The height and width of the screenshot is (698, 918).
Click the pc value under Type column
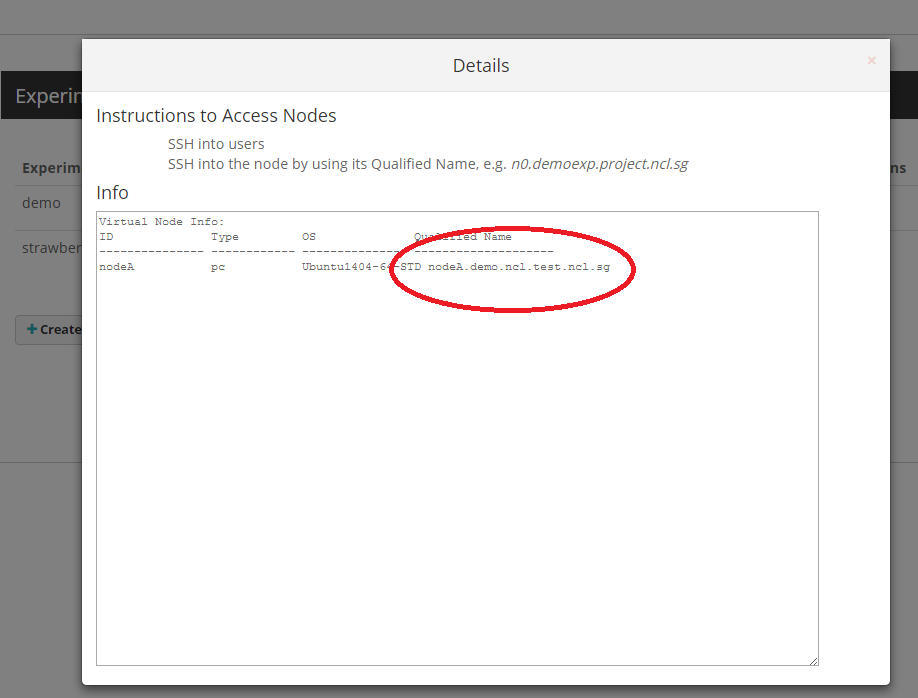click(x=217, y=266)
